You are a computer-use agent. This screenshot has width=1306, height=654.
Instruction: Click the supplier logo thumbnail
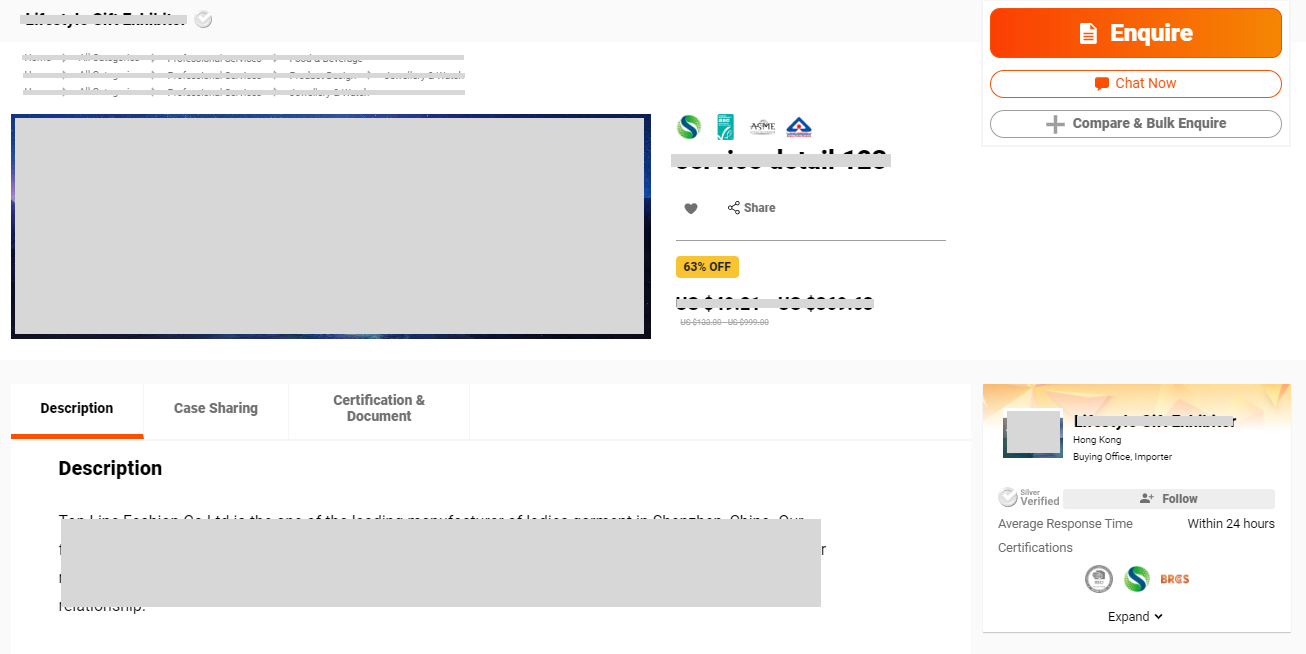tap(1033, 432)
